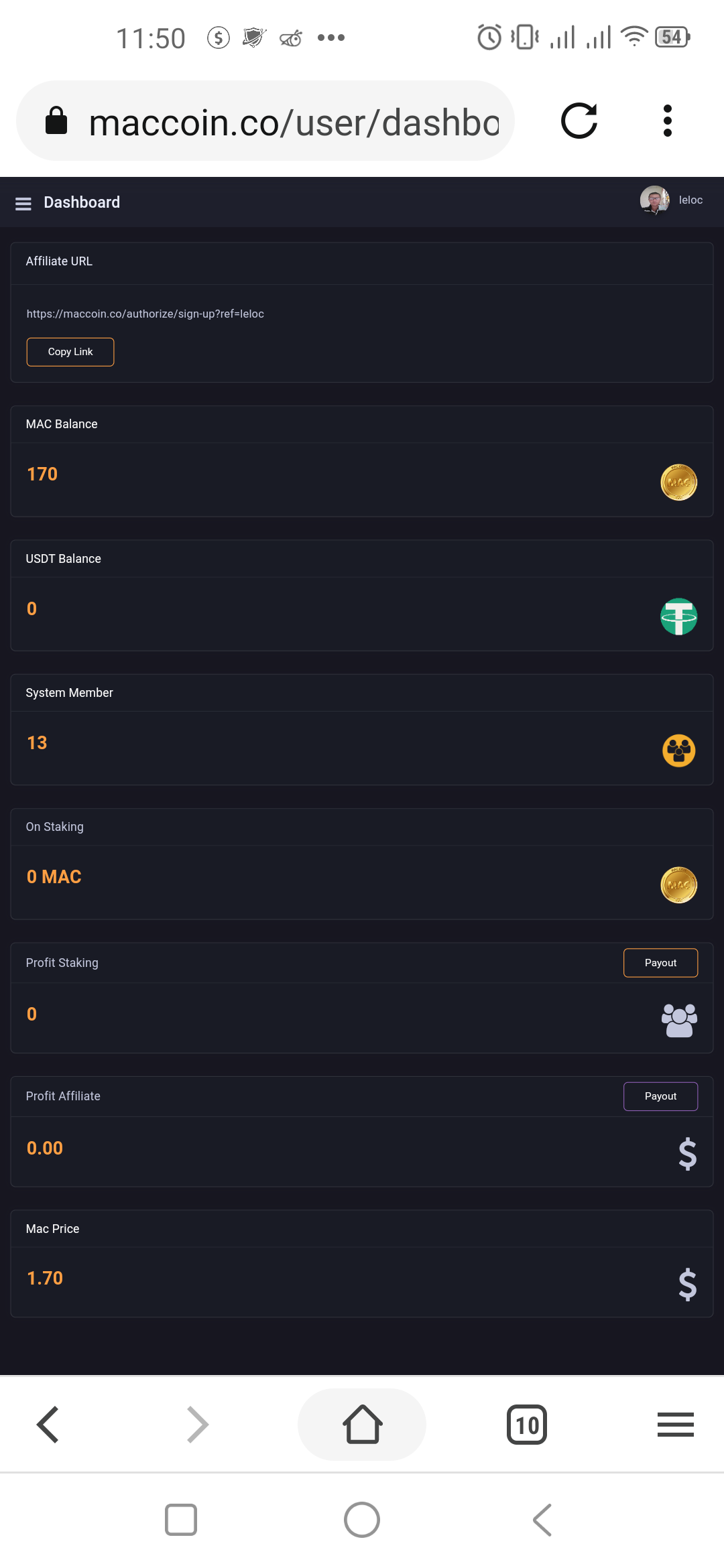Reload the page in browser
Viewport: 724px width, 1568px height.
[x=579, y=121]
